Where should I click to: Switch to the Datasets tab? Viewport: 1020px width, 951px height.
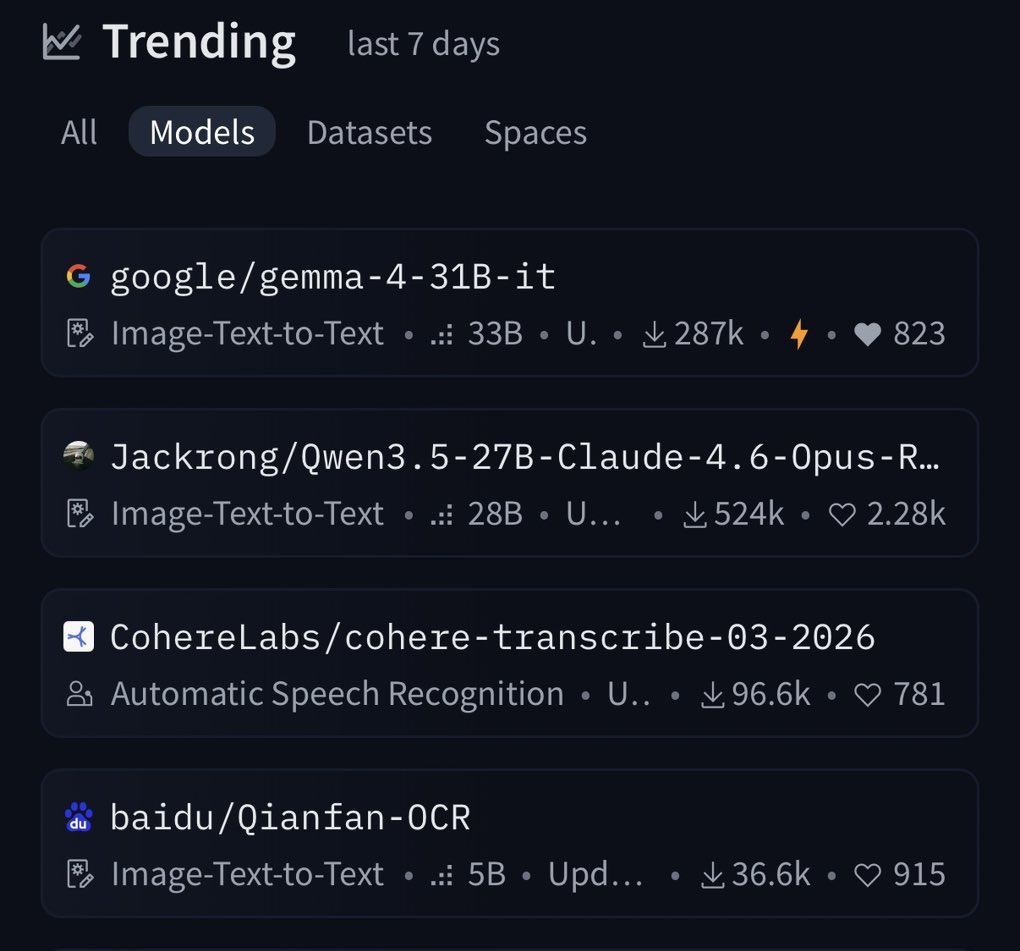369,132
